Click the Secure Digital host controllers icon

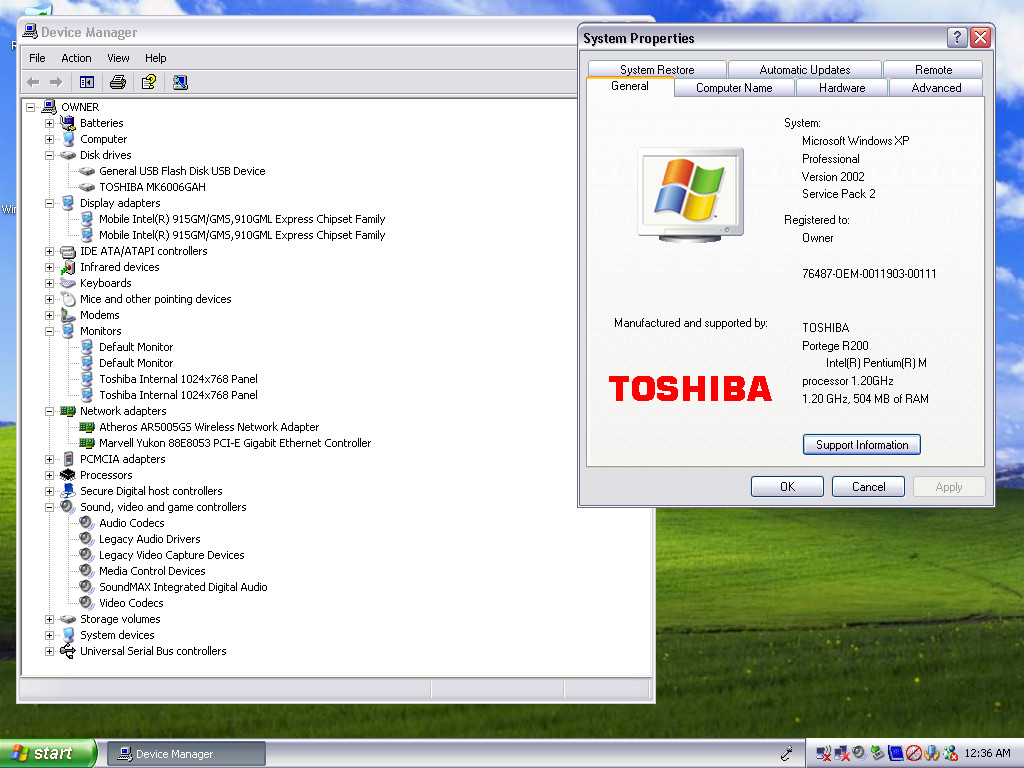[68, 491]
